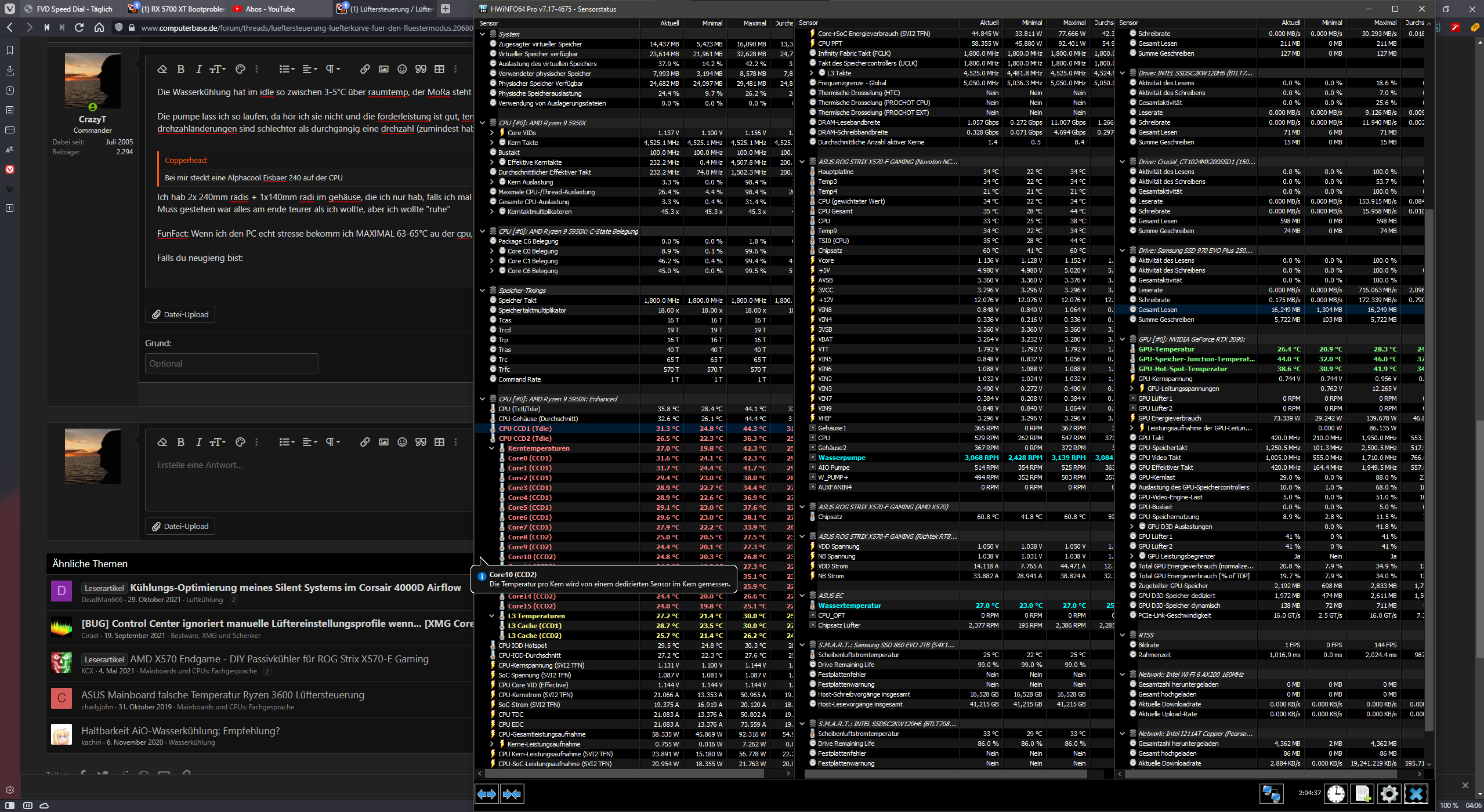Remove formatting in the upper editor
This screenshot has width=1484, height=812.
click(162, 69)
